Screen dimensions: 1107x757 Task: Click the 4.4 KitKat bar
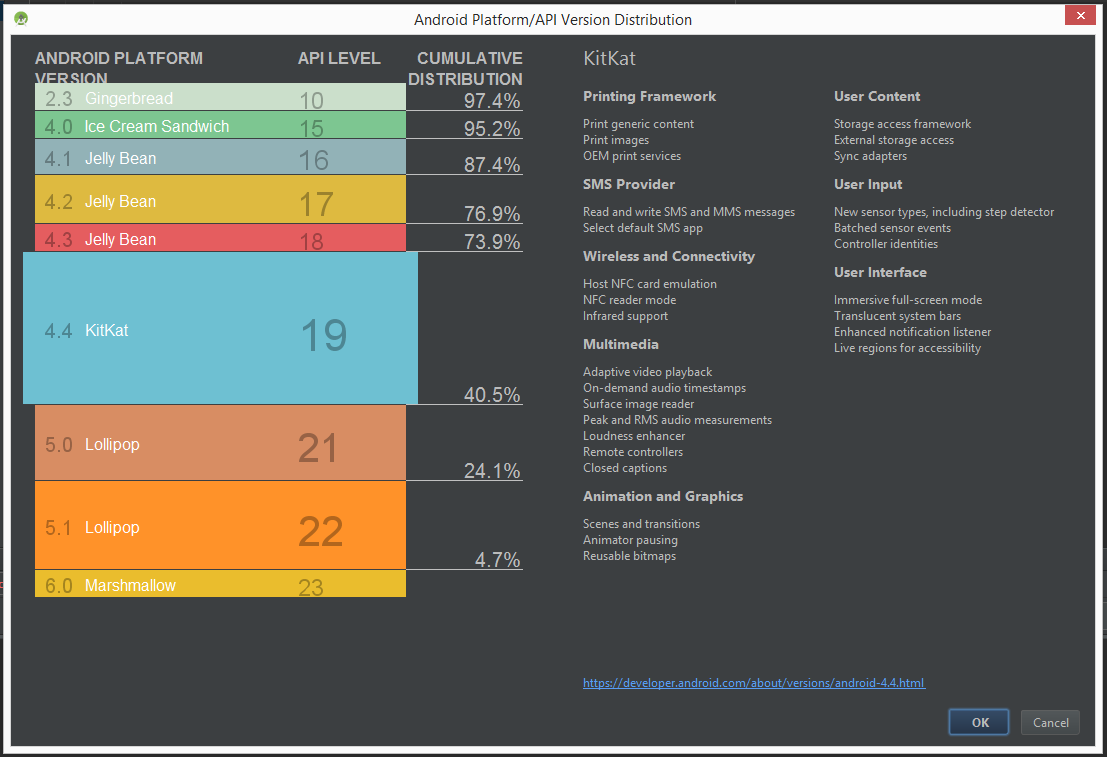click(x=220, y=328)
